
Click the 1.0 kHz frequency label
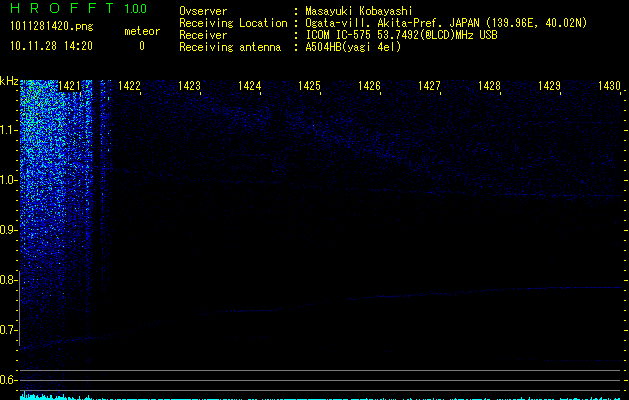(9, 180)
